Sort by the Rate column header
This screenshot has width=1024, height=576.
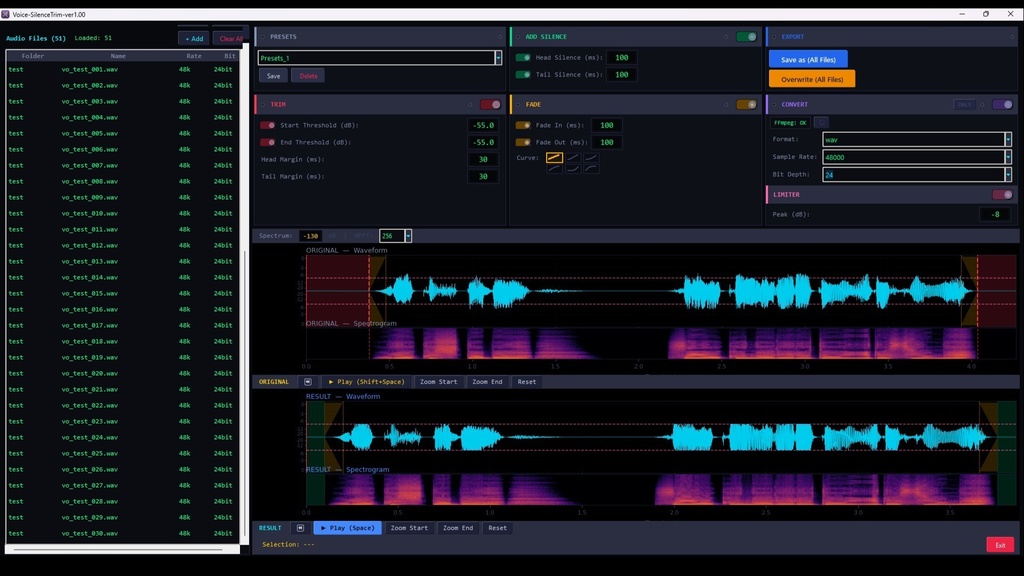coord(194,56)
